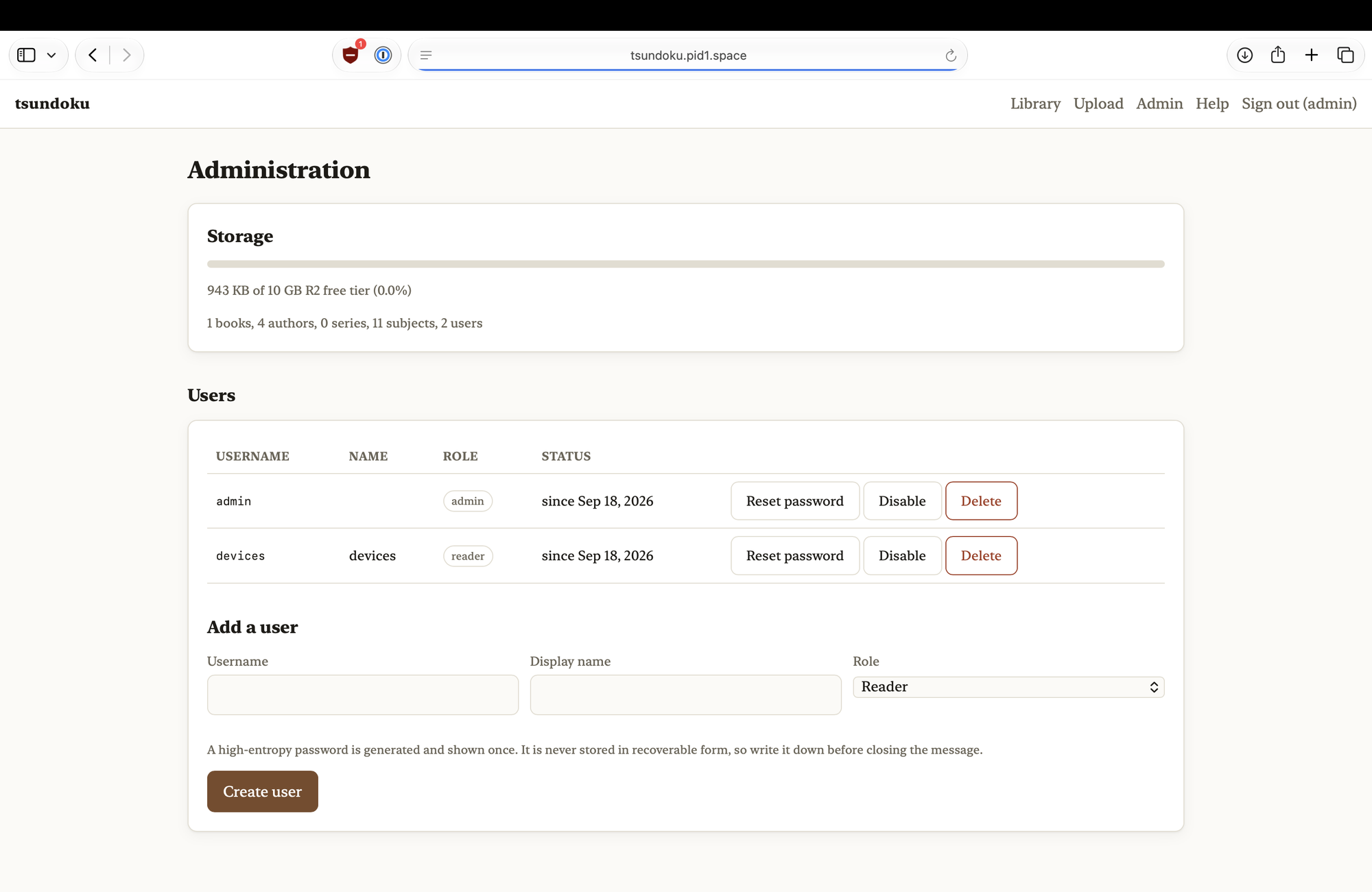Select the 'admin' username cell
This screenshot has width=1372, height=892.
coord(233,501)
